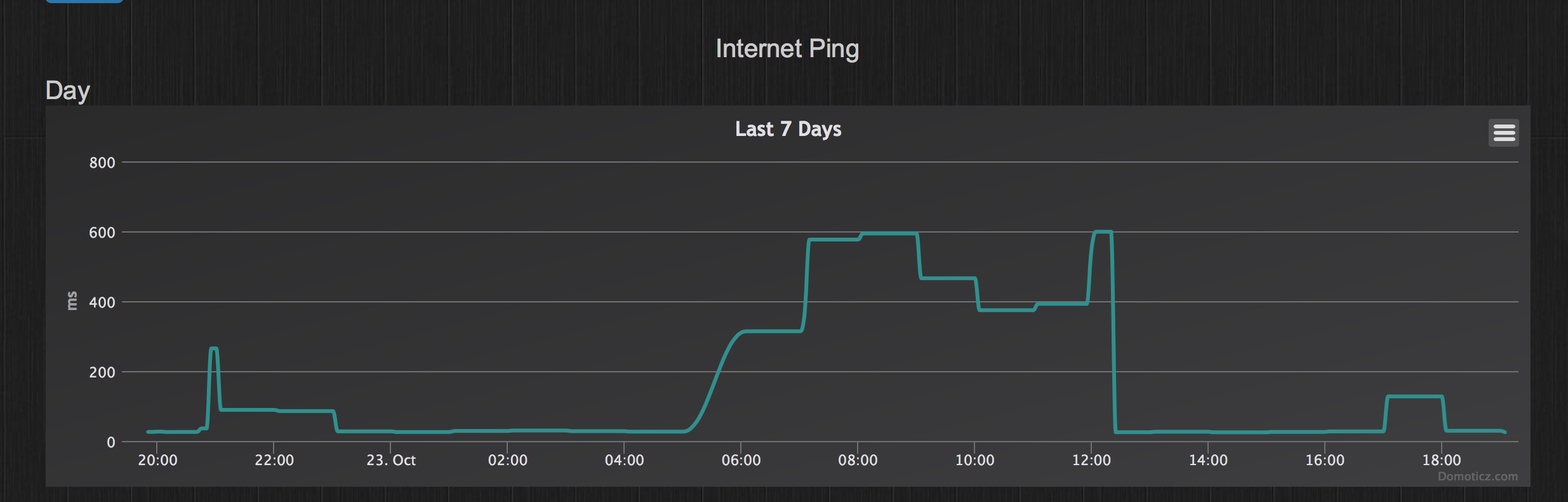Open the Domoticz.com credit link

(1477, 477)
